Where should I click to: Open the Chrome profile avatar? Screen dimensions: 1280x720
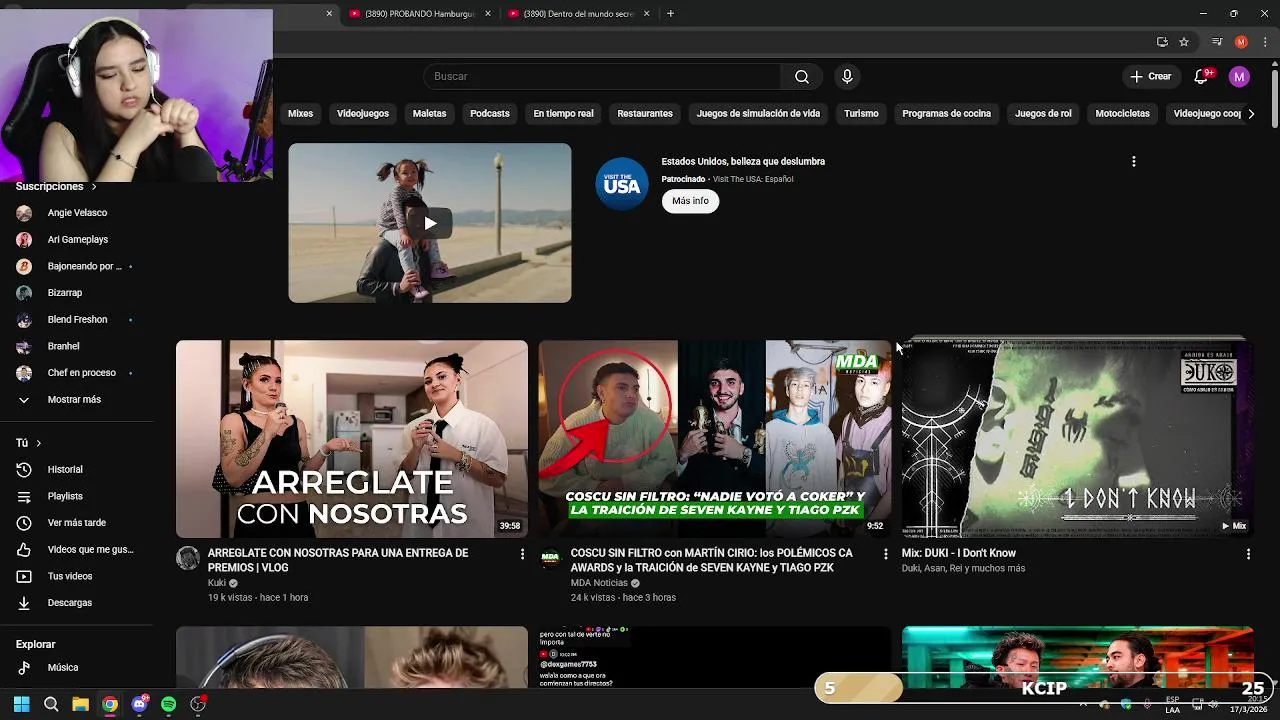point(1241,42)
